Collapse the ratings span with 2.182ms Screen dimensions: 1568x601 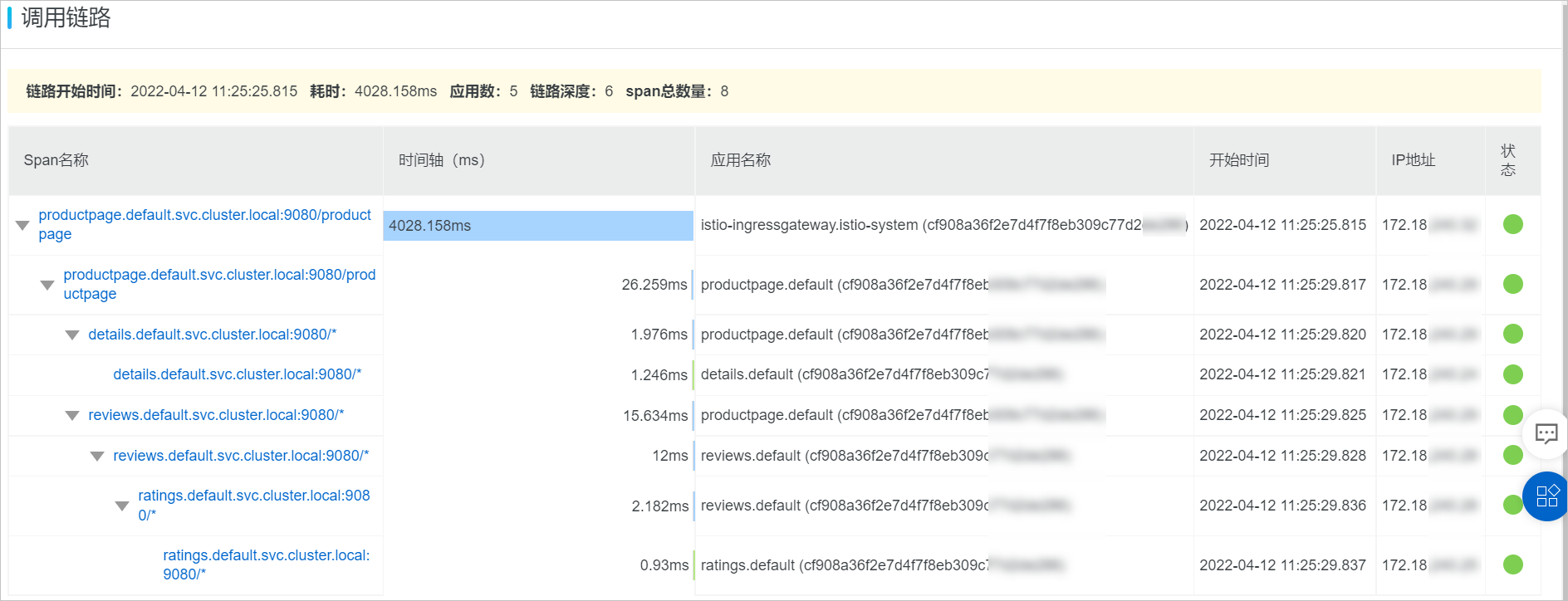[x=122, y=506]
